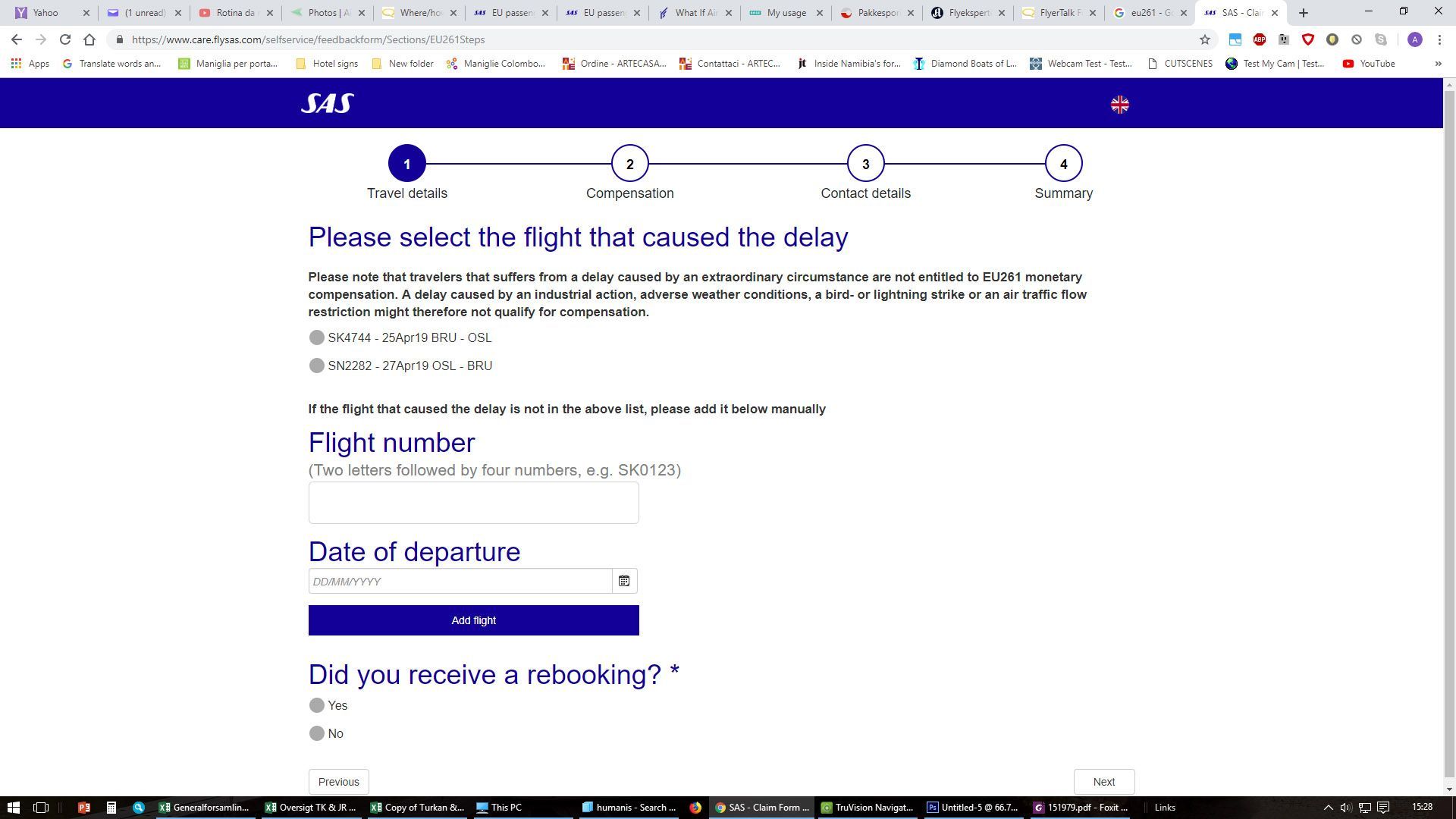Choose No for rebooking received
This screenshot has width=1456, height=819.
coord(317,733)
